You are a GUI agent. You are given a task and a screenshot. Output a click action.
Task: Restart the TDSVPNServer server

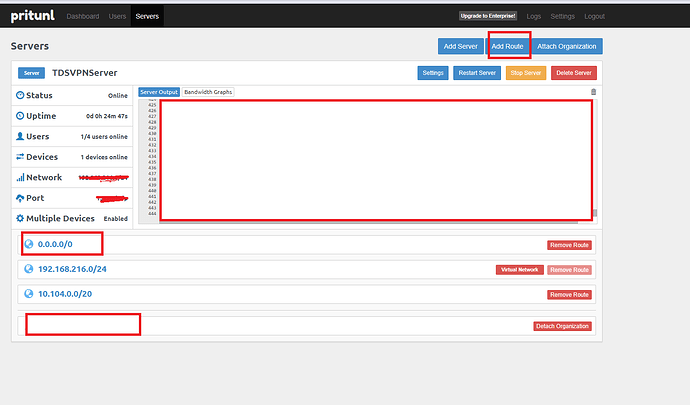pyautogui.click(x=476, y=73)
